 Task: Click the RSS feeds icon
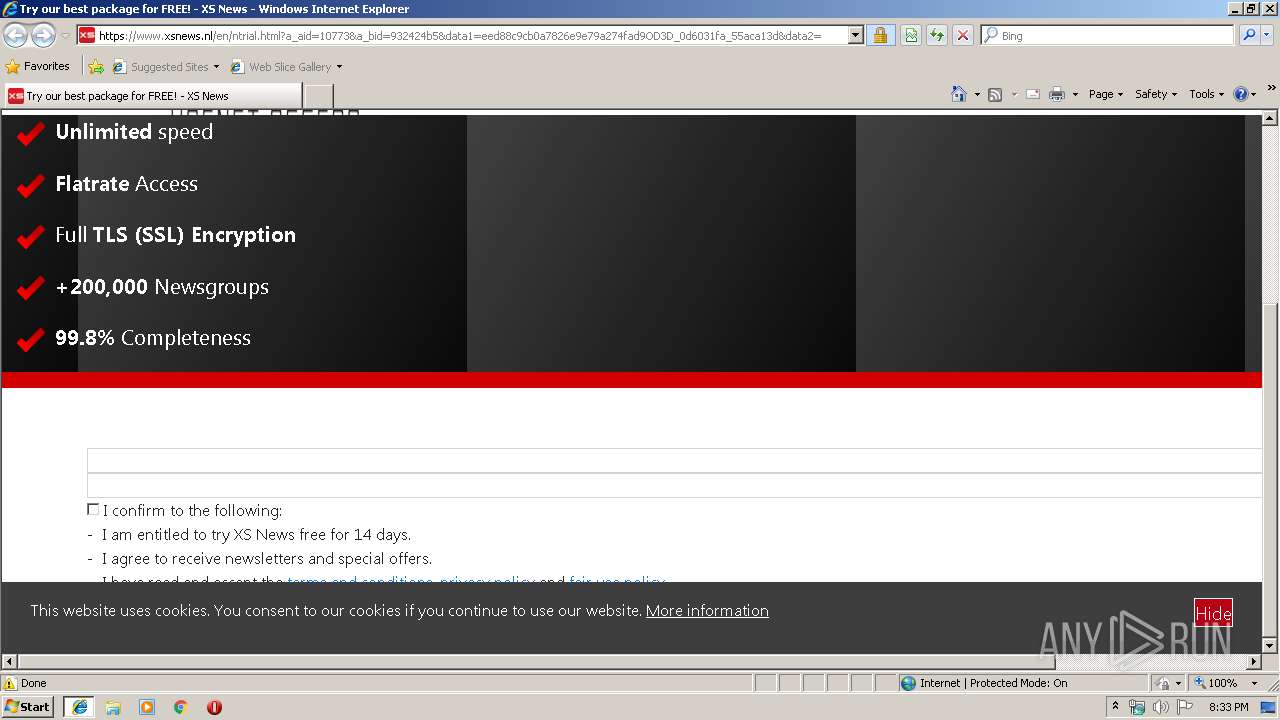[x=995, y=94]
